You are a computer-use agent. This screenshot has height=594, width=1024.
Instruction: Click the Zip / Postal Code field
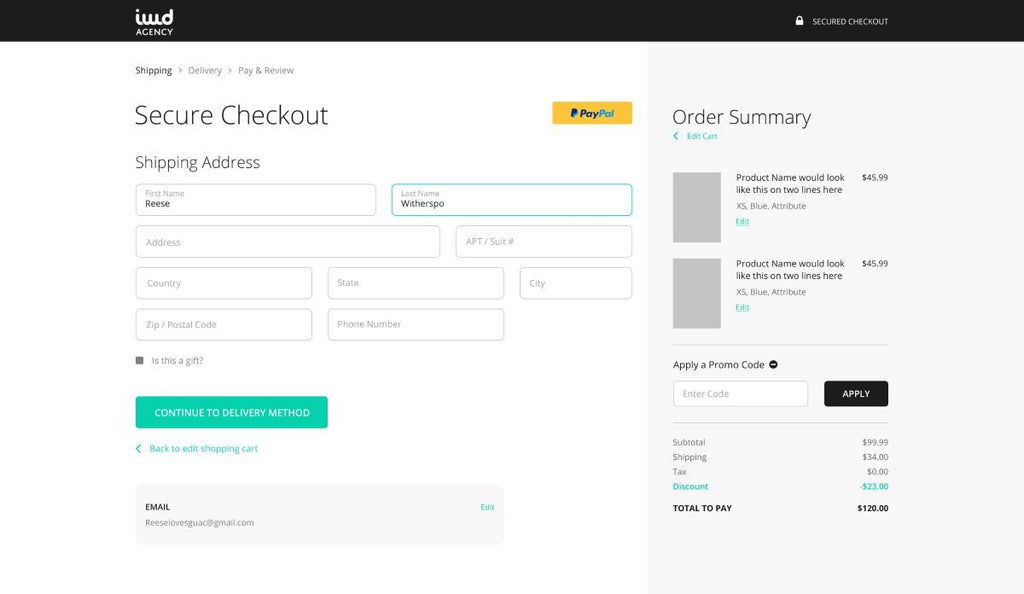[x=223, y=324]
